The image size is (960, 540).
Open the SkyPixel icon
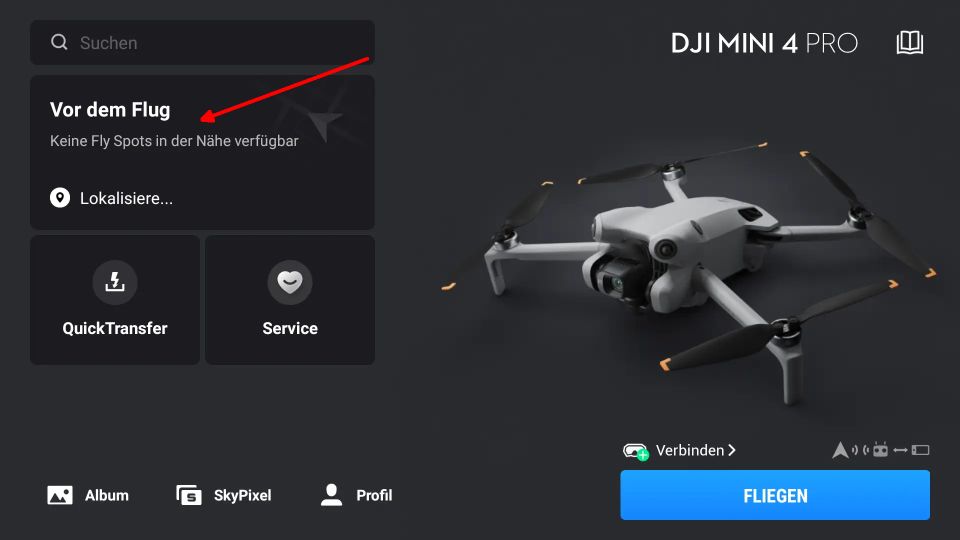pyautogui.click(x=189, y=495)
